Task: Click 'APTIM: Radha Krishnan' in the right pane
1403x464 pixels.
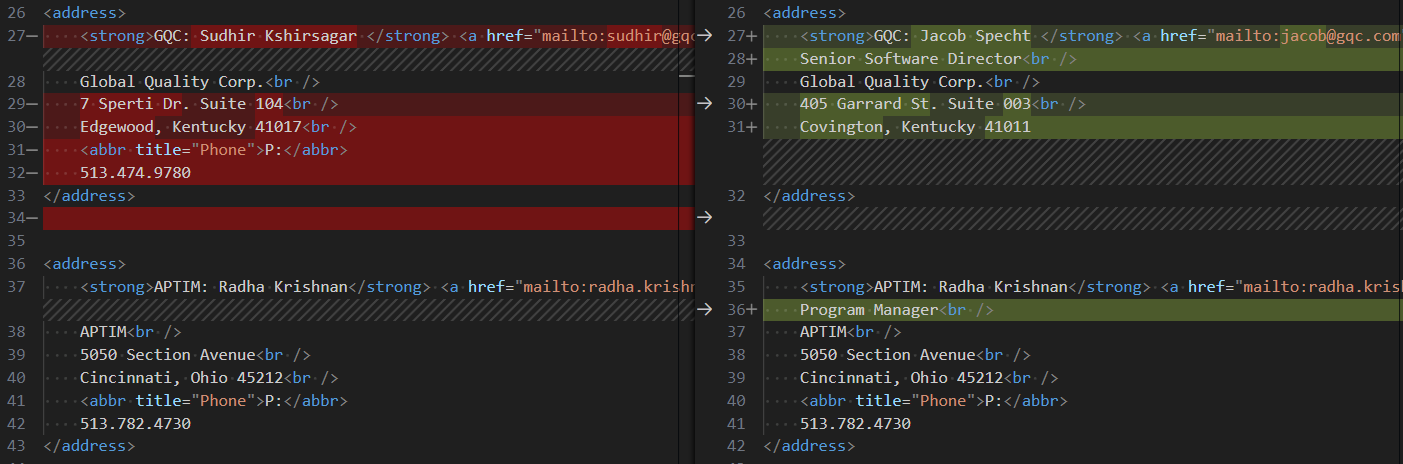Action: click(x=970, y=287)
